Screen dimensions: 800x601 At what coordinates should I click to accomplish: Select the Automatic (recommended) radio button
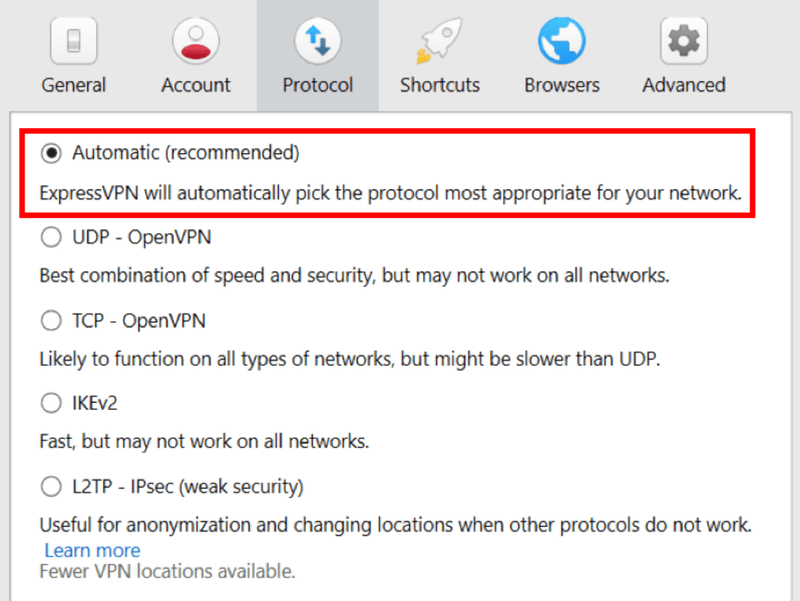(x=51, y=153)
